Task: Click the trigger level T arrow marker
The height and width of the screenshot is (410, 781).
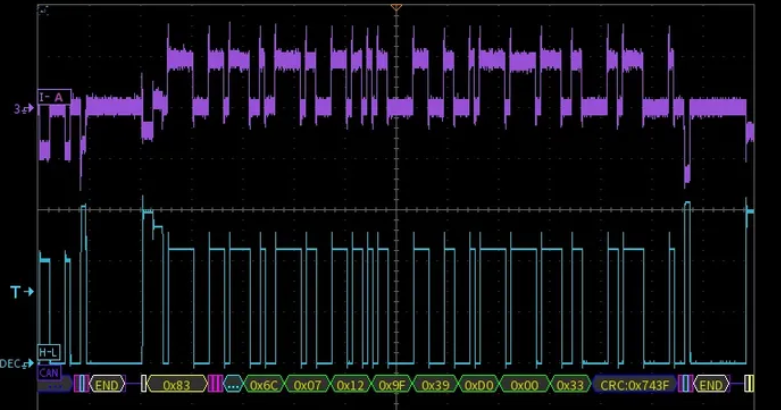Action: tap(21, 292)
